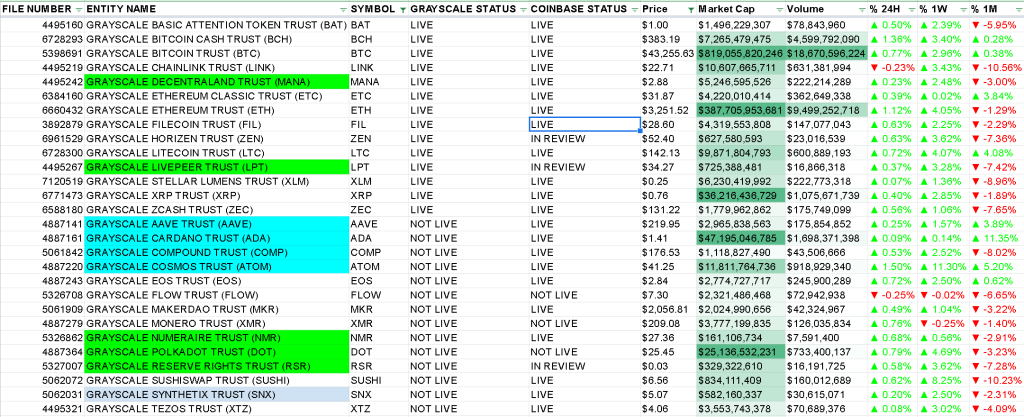Select the GRAYSCALE COMPOUND TRUST (COMP) cell
The width and height of the screenshot is (1024, 417).
(217, 252)
